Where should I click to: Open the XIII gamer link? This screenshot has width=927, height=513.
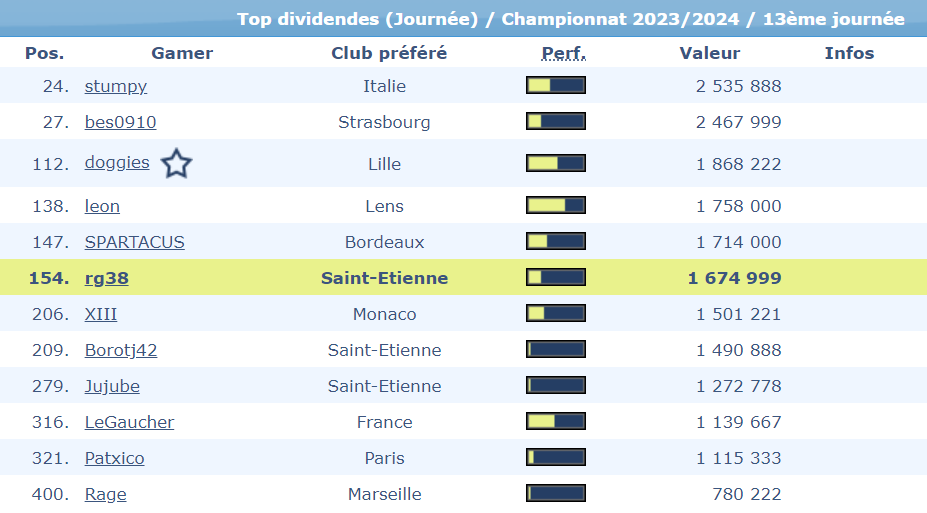(101, 314)
